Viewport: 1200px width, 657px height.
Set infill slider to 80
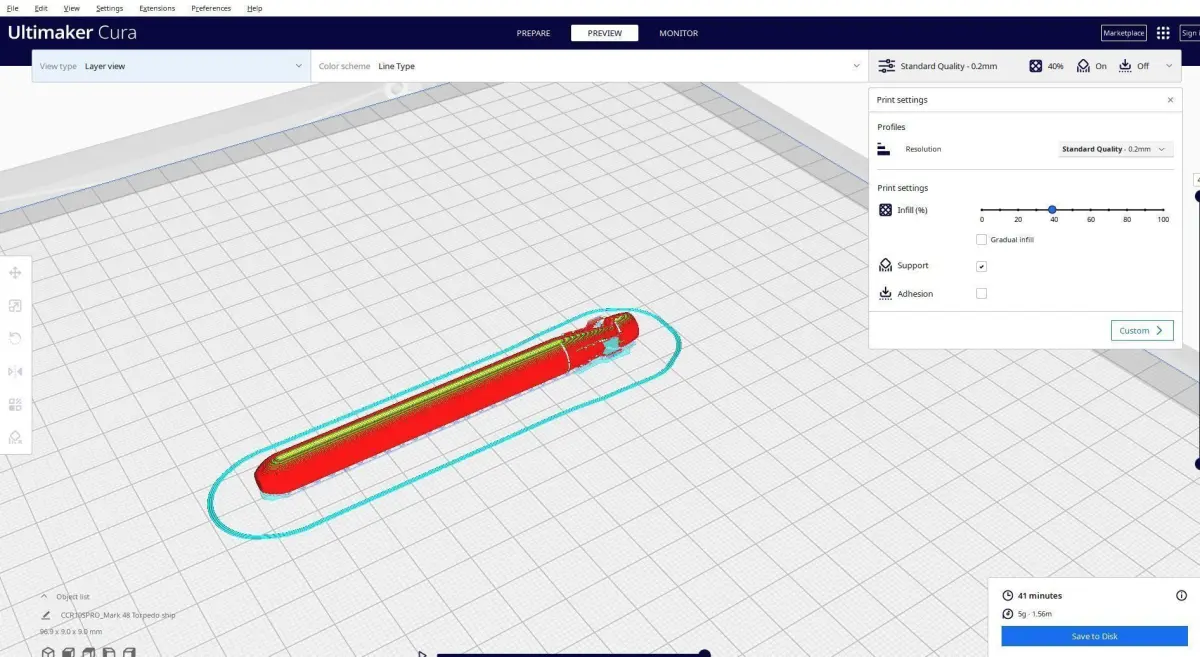(x=1127, y=209)
